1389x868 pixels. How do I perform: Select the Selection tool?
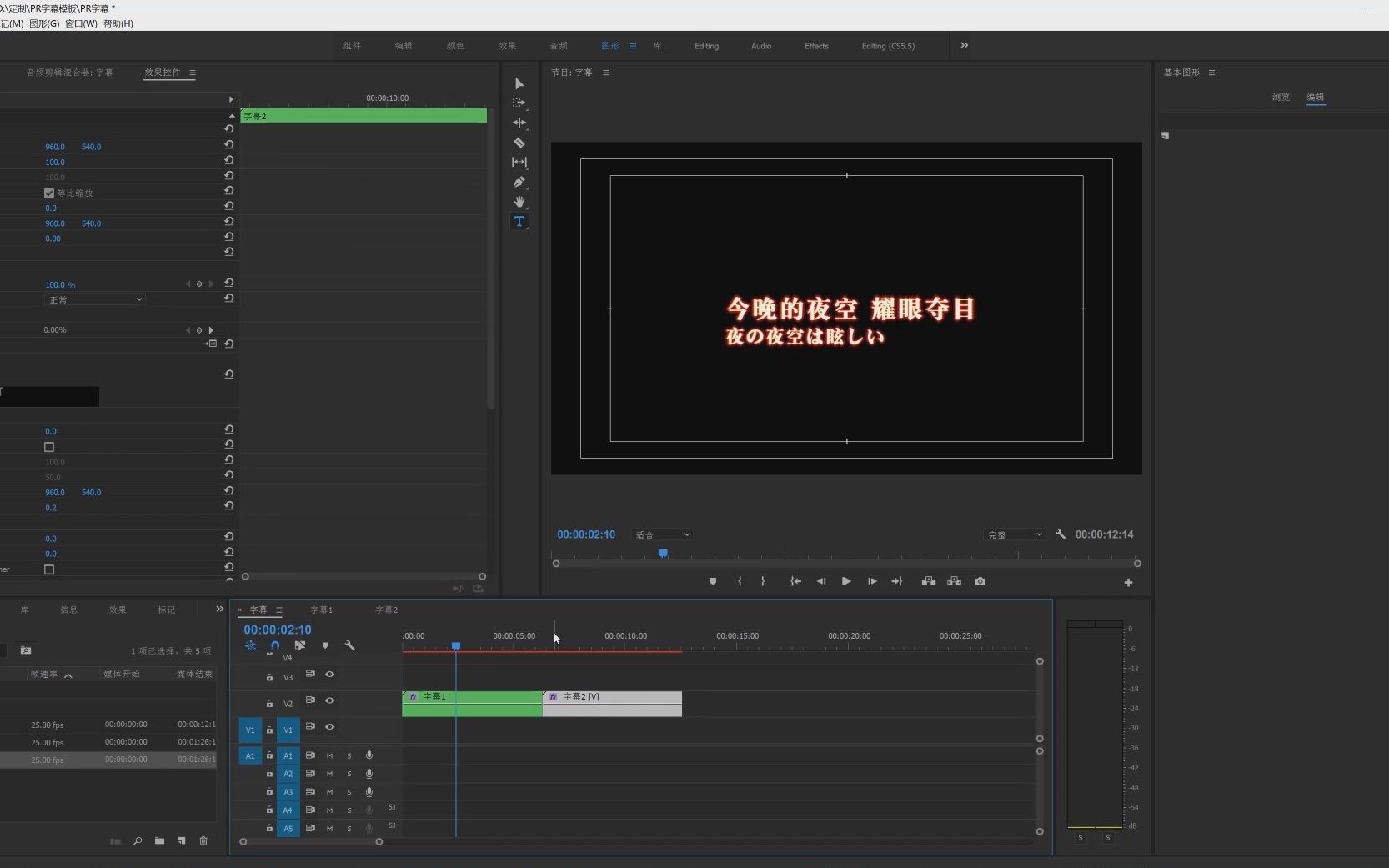519,84
